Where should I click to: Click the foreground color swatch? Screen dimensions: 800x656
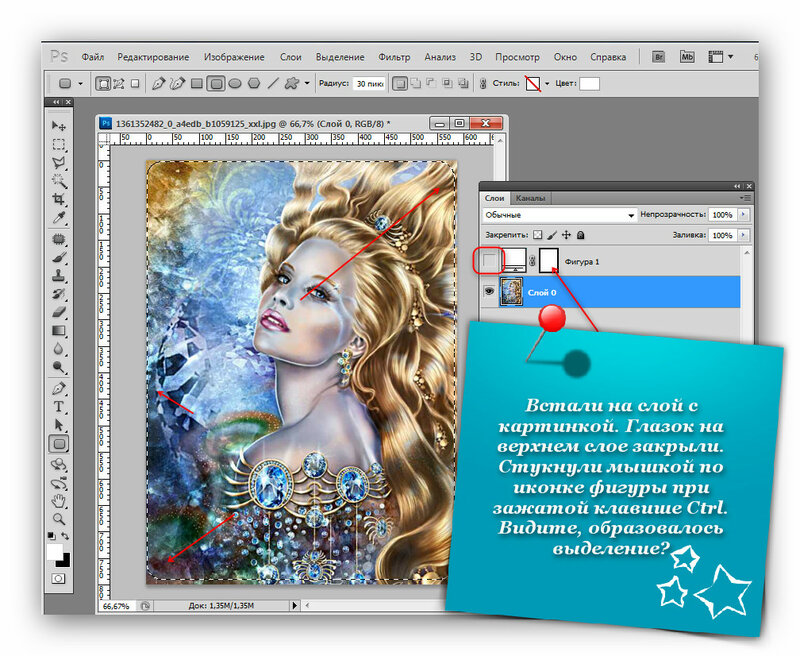[x=54, y=552]
